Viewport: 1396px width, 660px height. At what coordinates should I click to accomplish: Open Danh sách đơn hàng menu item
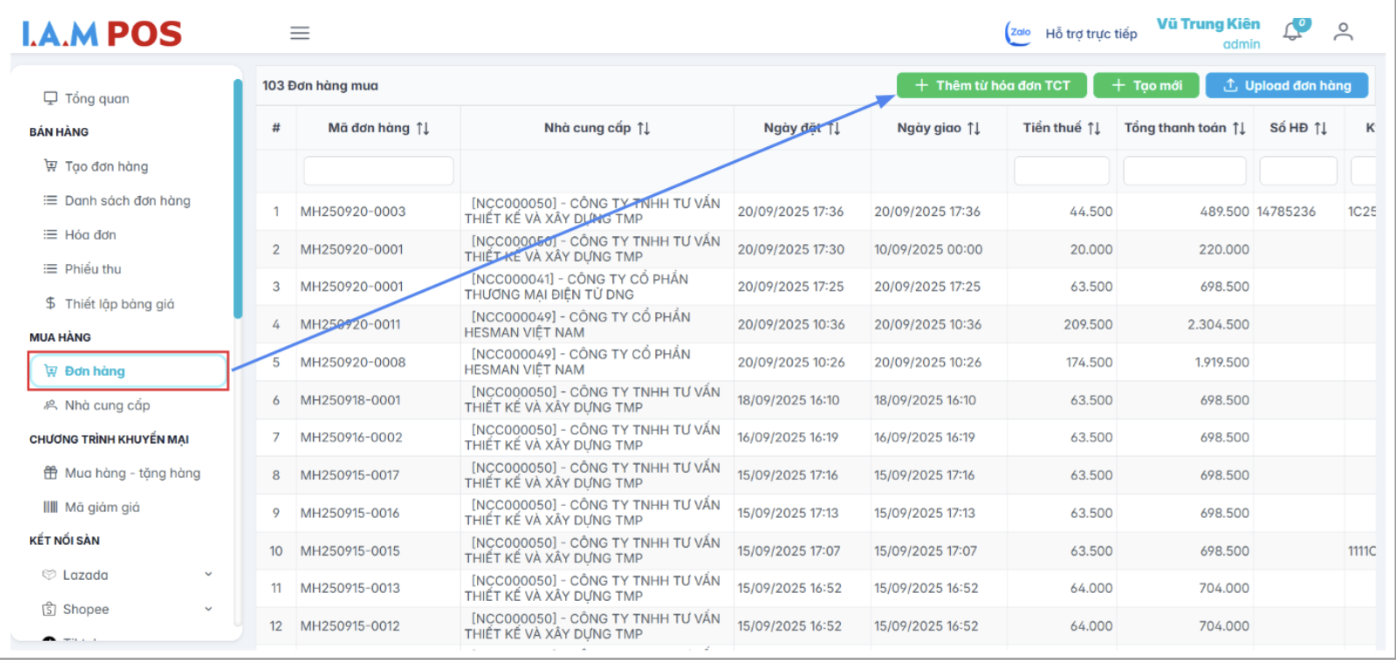tap(127, 200)
